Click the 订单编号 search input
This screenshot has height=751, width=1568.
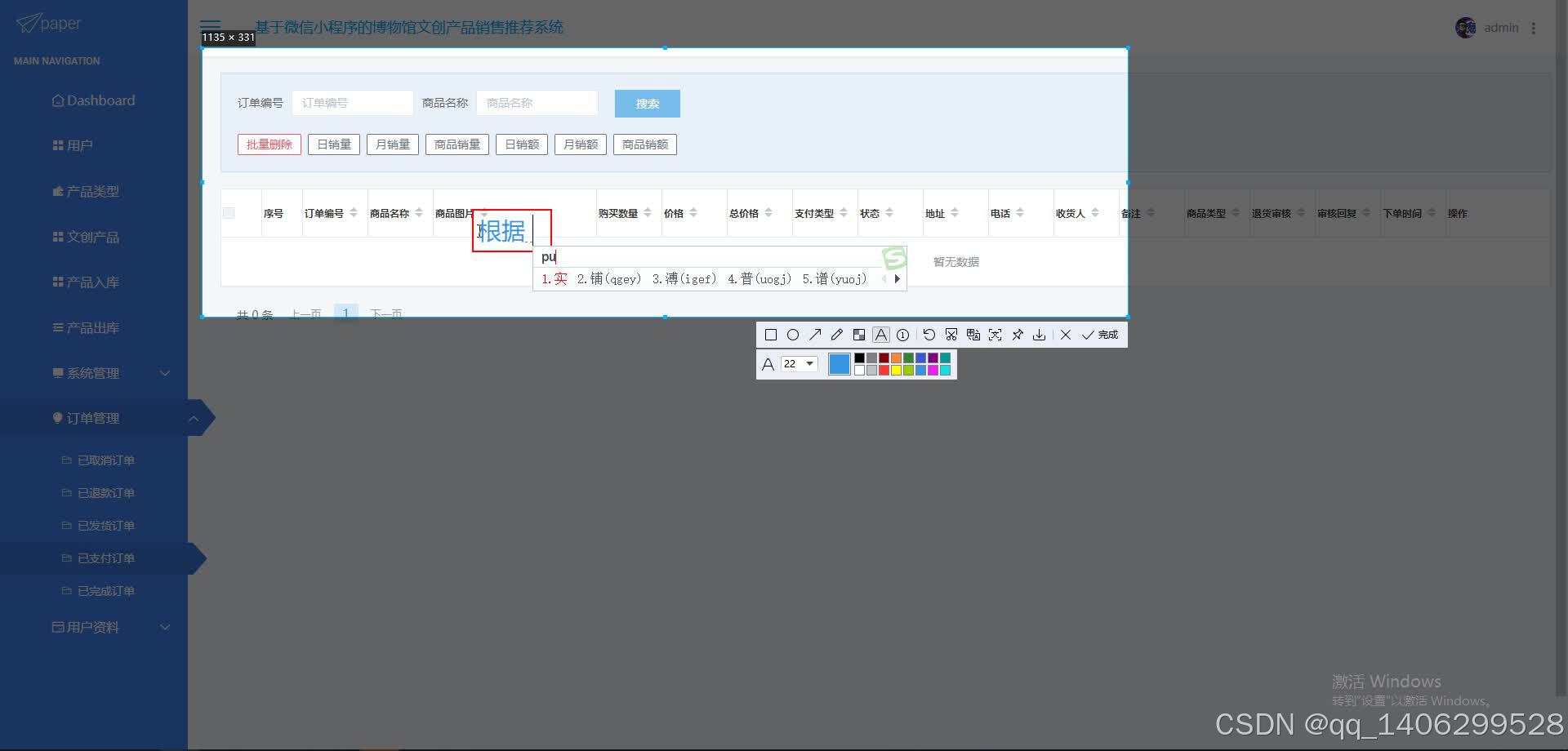(x=353, y=103)
